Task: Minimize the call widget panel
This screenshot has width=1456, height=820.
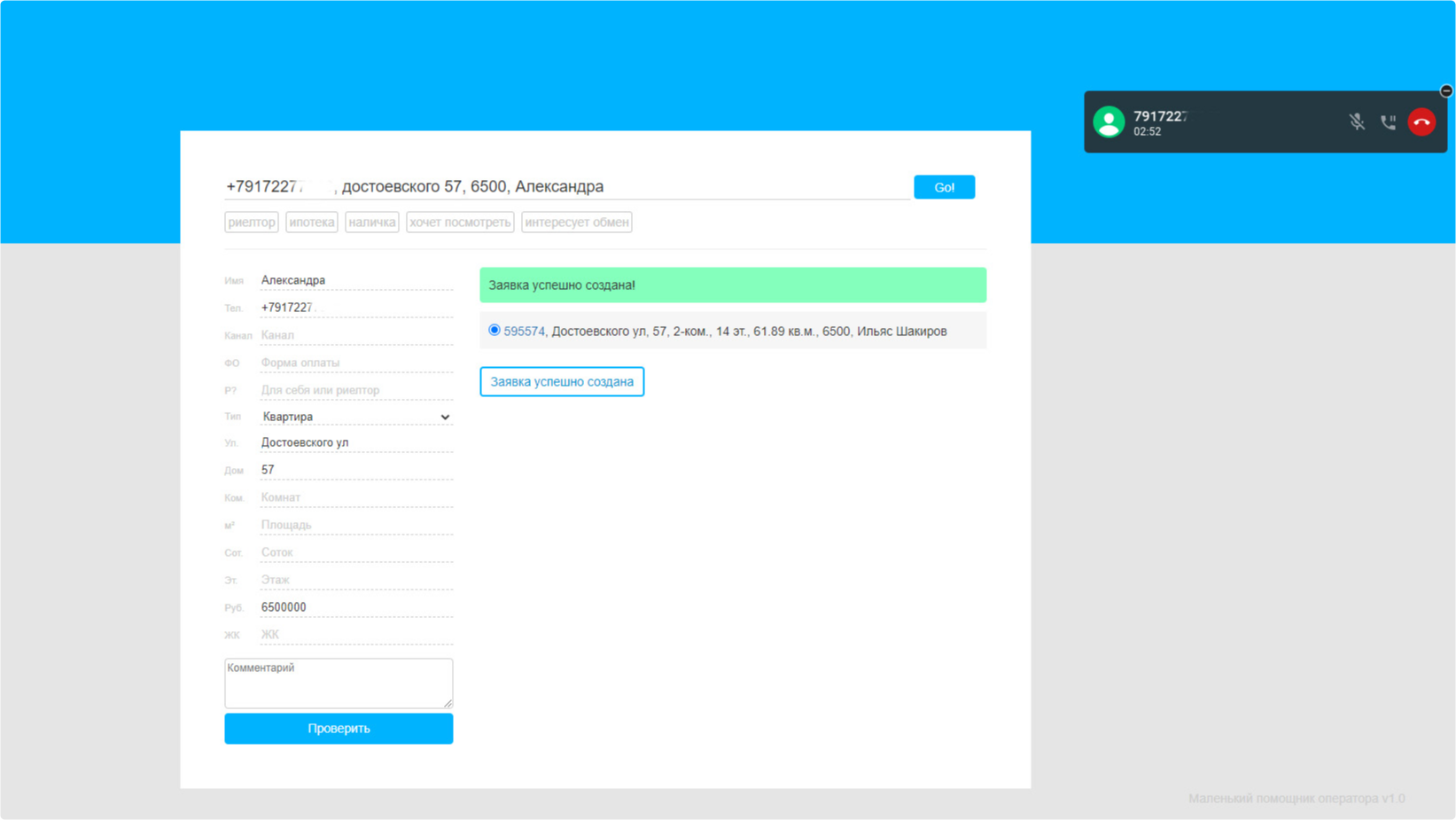Action: 1445,91
